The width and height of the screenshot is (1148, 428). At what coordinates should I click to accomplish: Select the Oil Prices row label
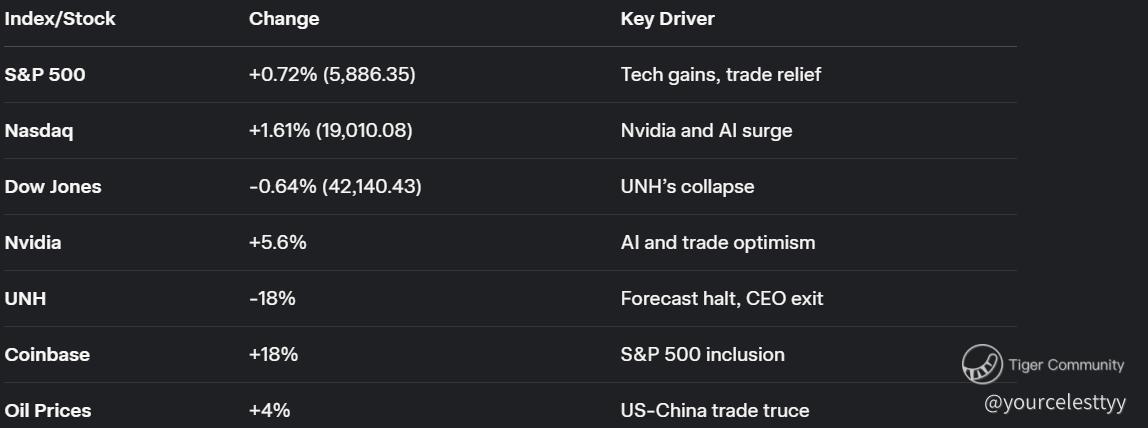point(48,411)
